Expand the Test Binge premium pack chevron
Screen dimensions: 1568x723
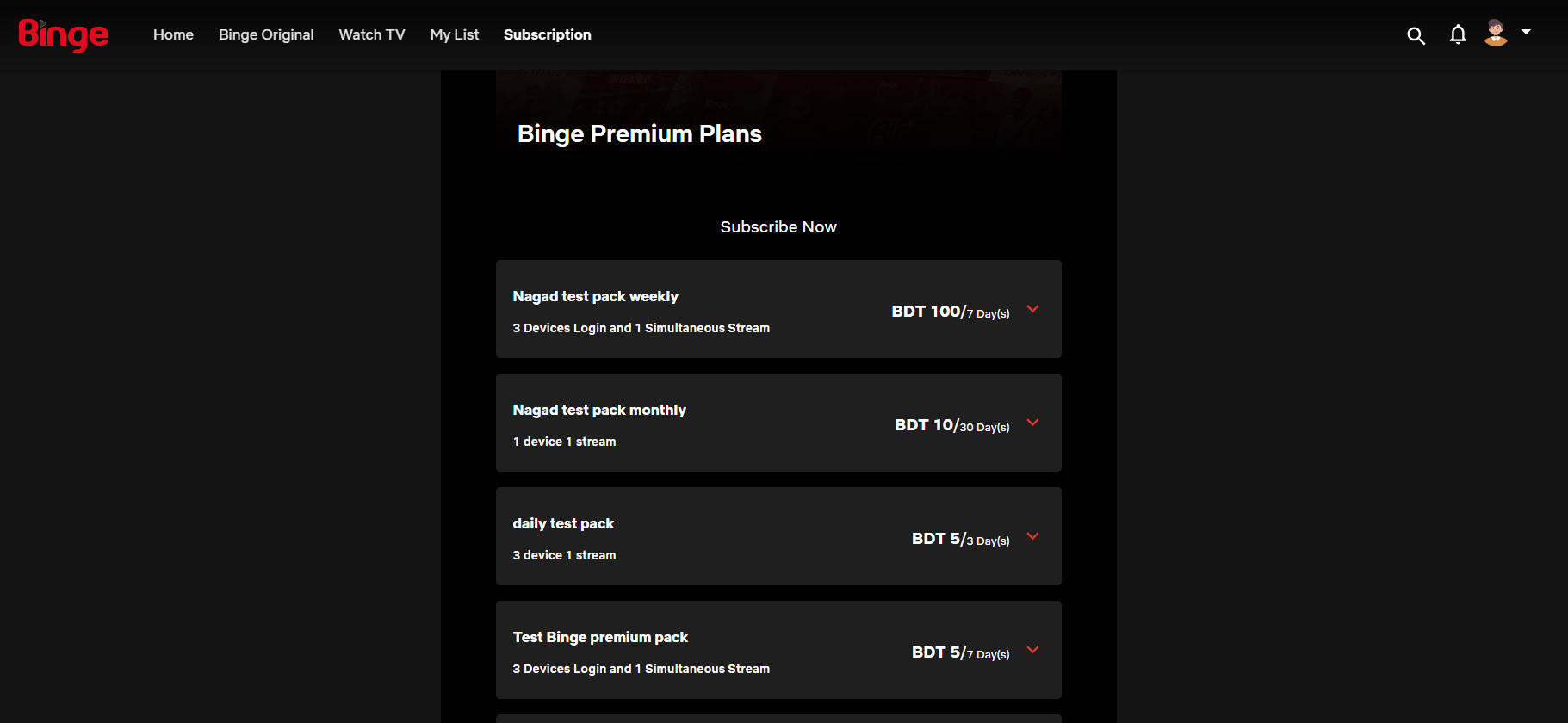click(1033, 650)
